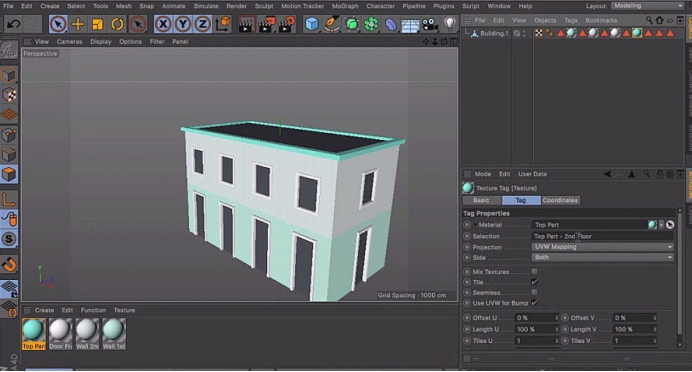This screenshot has width=692, height=372.
Task: Click the Light bulb icon
Action: 449,23
